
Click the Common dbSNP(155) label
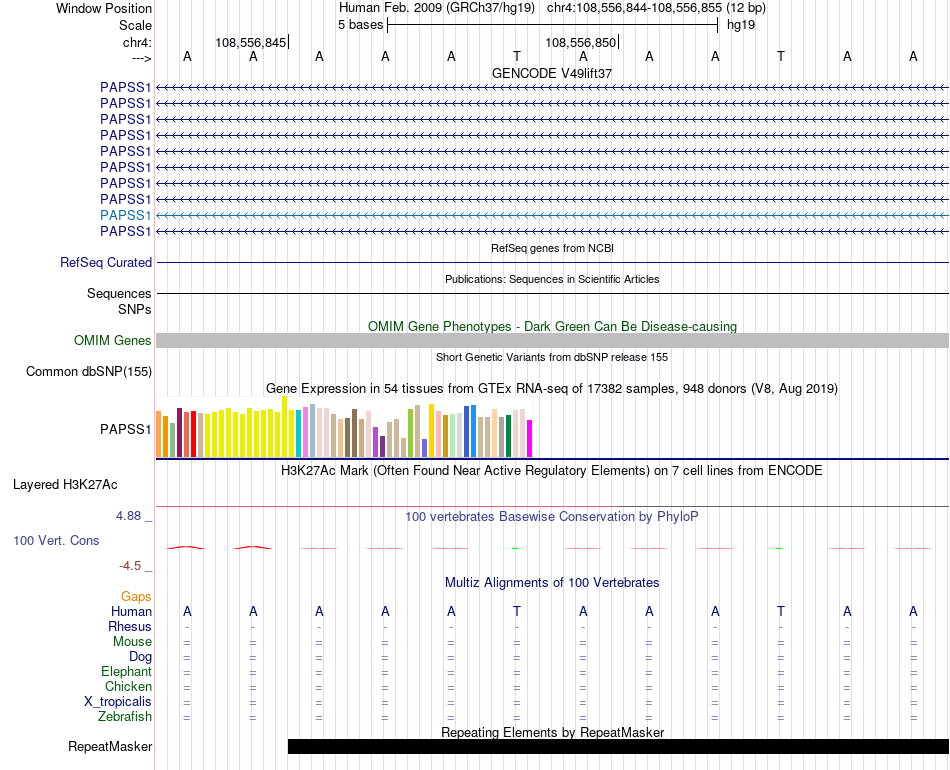click(89, 371)
